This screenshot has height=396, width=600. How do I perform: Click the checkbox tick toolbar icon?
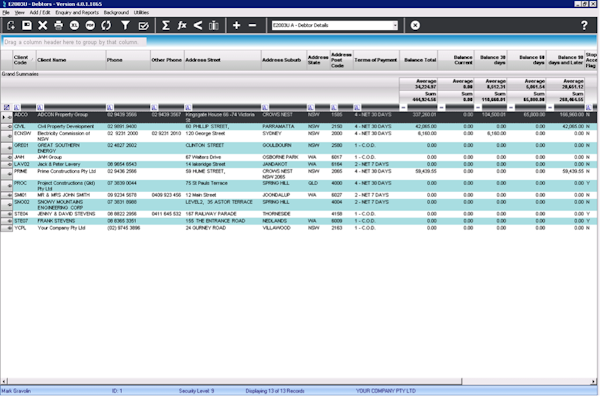(x=143, y=25)
